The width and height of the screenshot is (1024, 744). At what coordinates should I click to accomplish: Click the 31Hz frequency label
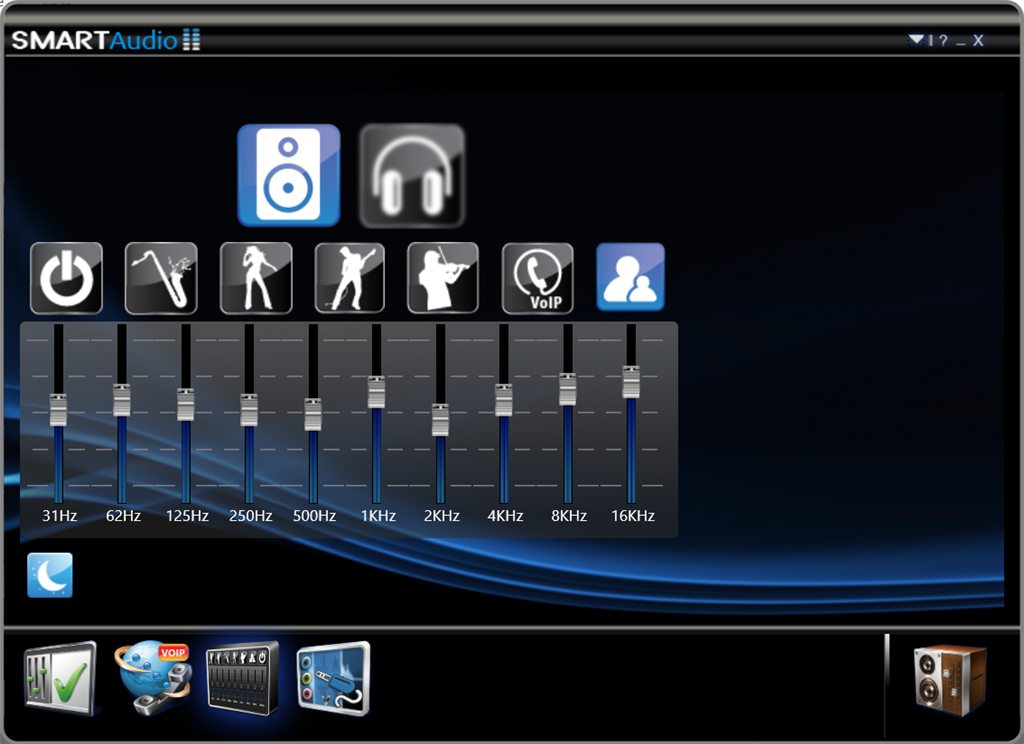(x=59, y=515)
